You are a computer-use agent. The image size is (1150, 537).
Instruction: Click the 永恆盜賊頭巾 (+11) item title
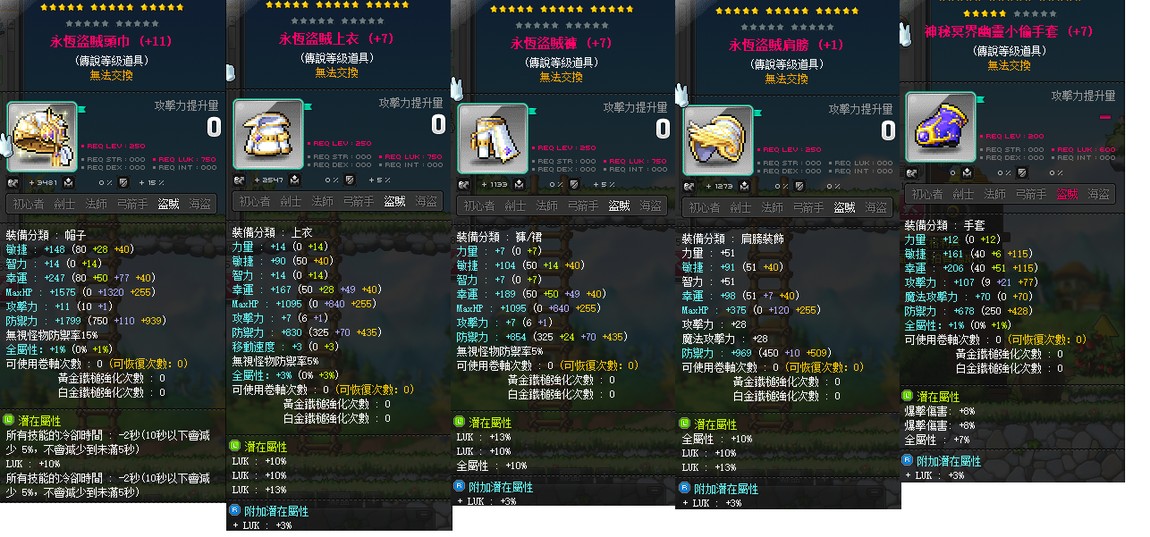109,42
